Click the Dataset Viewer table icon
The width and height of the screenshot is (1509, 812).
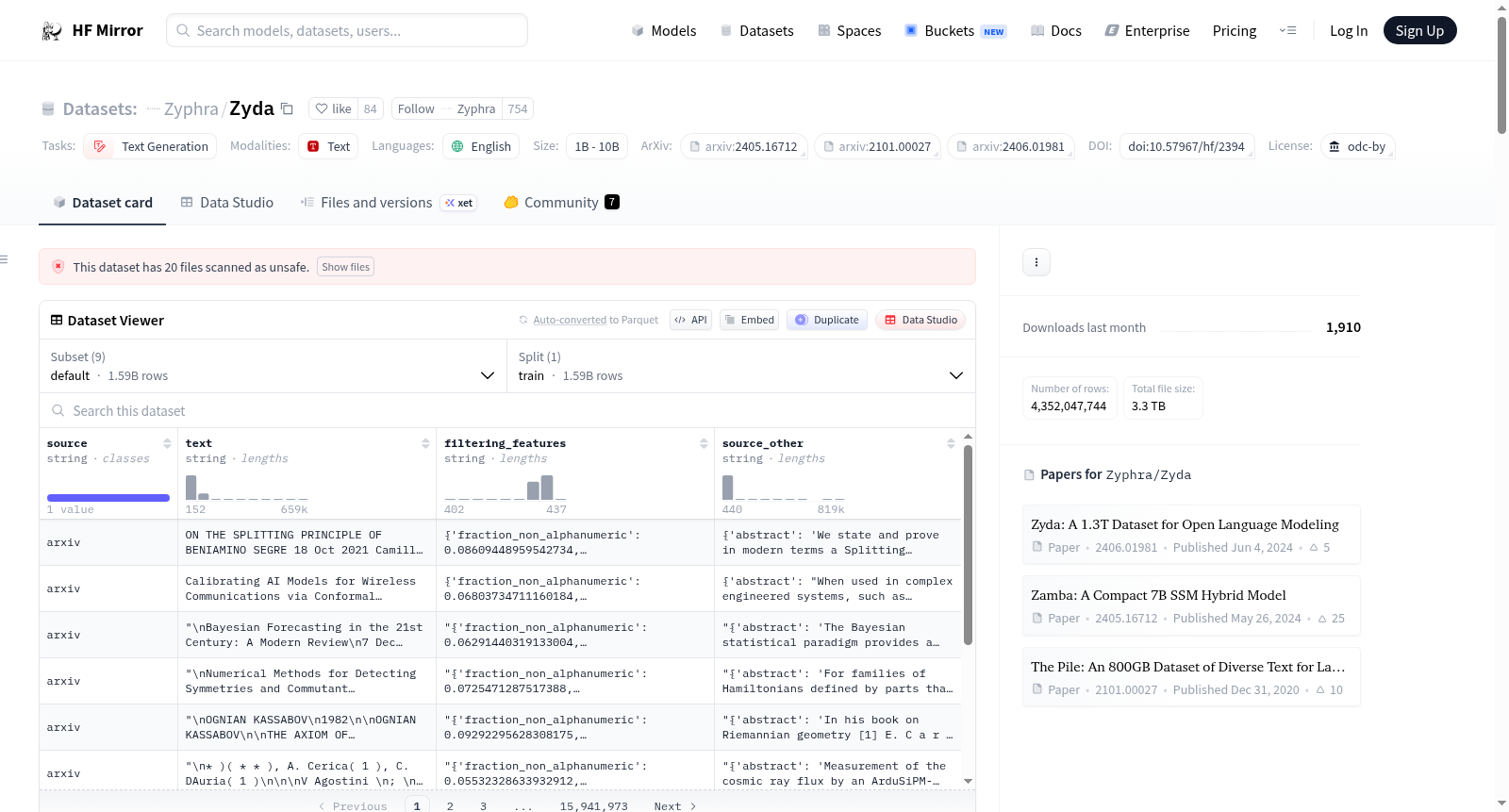57,321
